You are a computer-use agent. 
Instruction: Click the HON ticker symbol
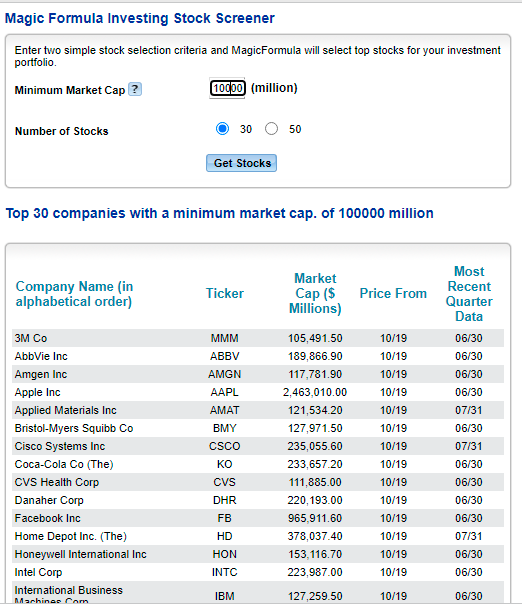coord(225,554)
